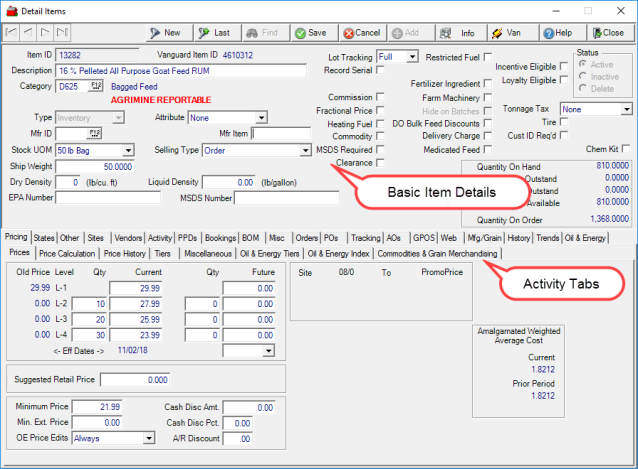Enable the Record Serial checkbox
638x469 pixels.
(382, 71)
